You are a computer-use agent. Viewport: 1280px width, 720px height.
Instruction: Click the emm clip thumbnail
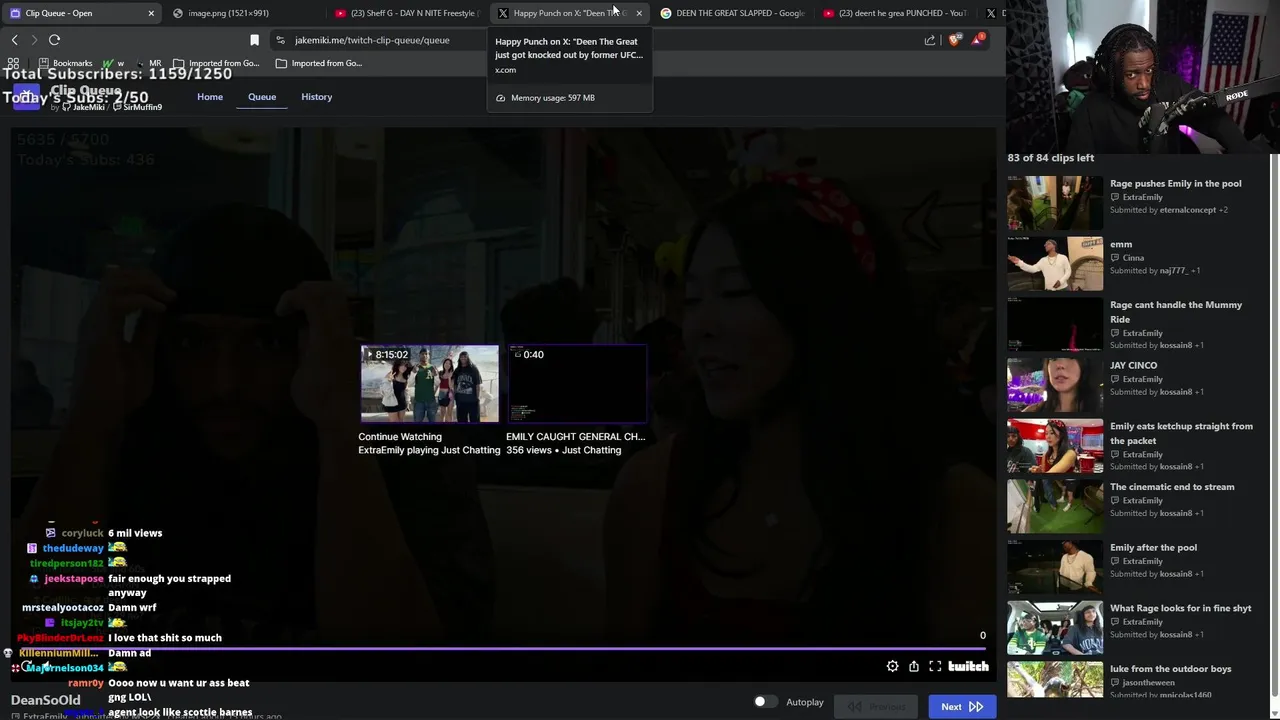[x=1054, y=264]
